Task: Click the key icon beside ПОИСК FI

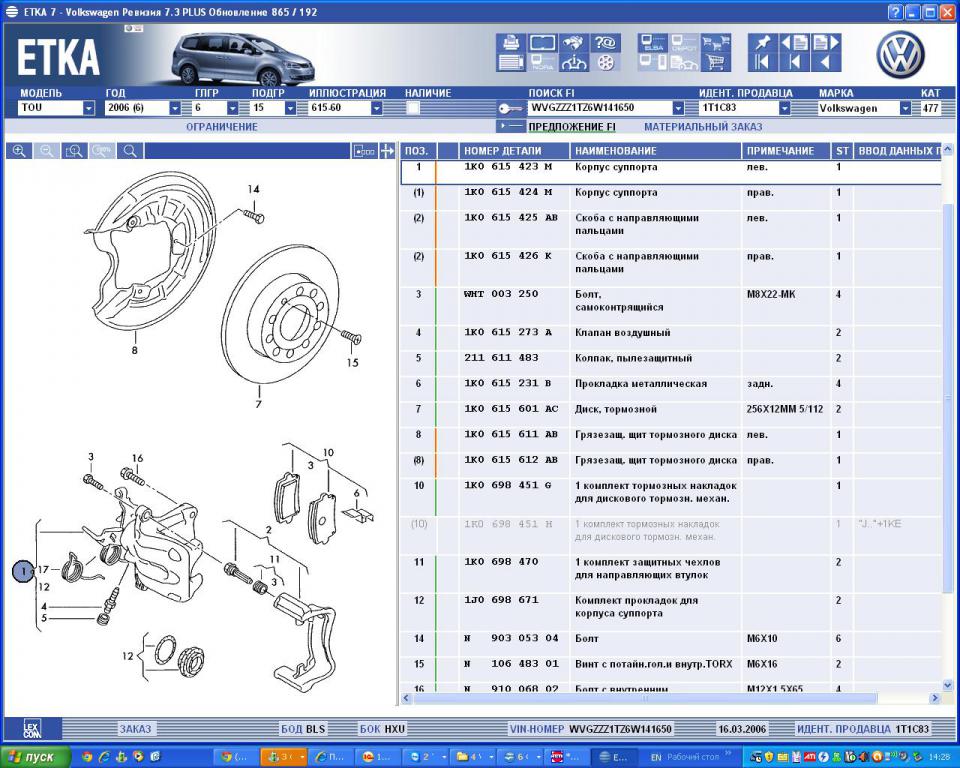Action: click(x=509, y=108)
